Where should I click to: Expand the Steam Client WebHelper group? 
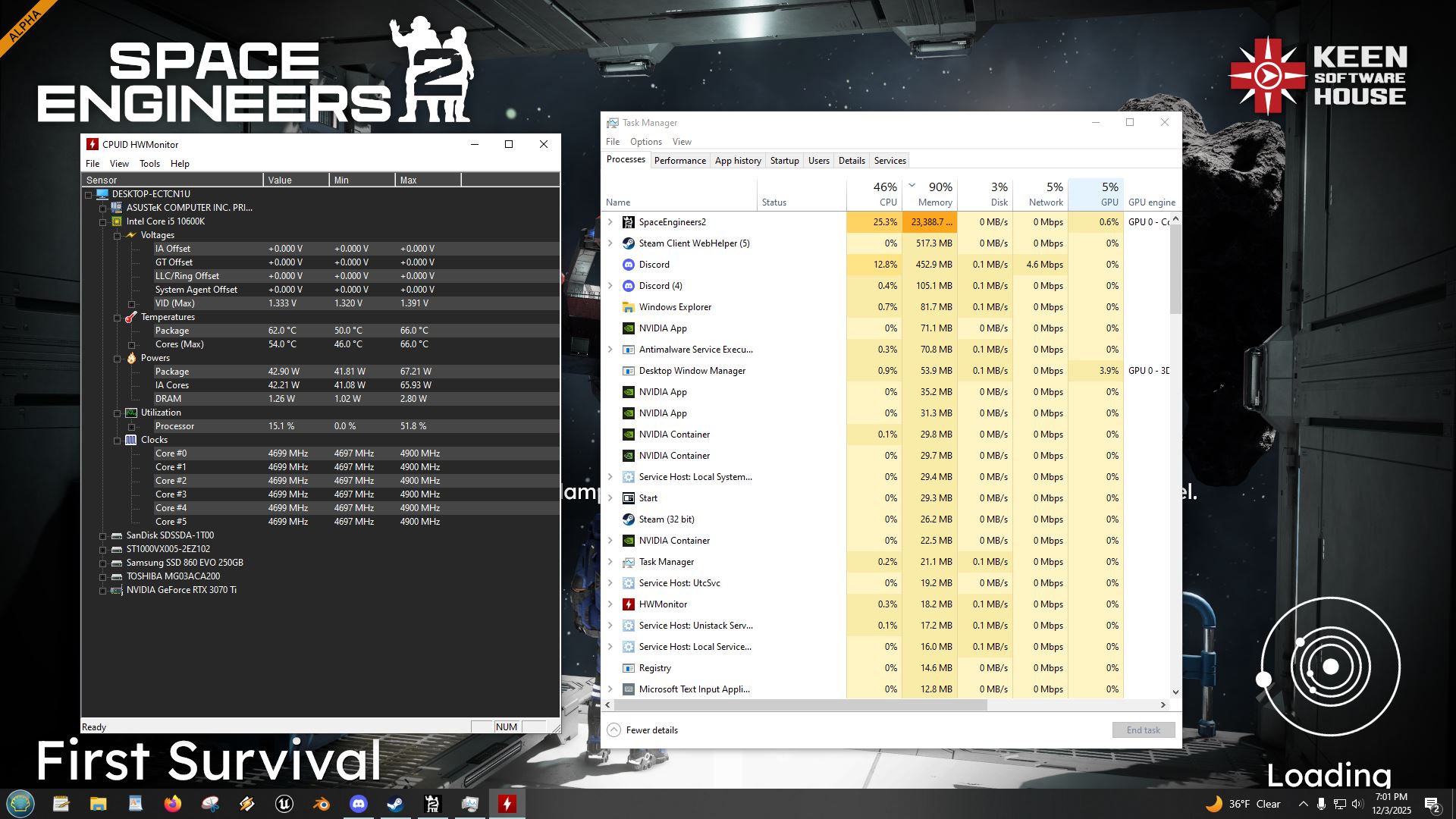tap(610, 243)
